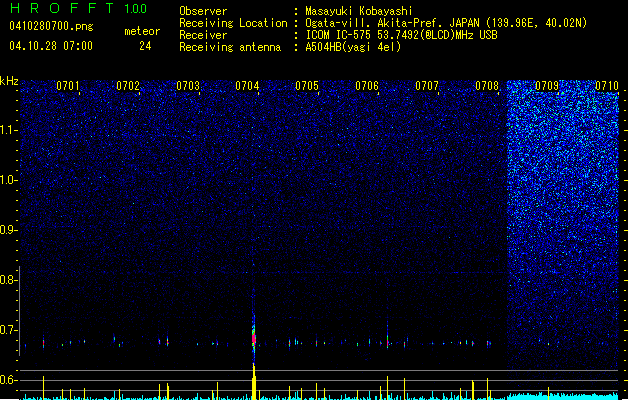Viewport: 629px width, 400px height.
Task: Click the 0704 time marker
Action: coord(247,86)
